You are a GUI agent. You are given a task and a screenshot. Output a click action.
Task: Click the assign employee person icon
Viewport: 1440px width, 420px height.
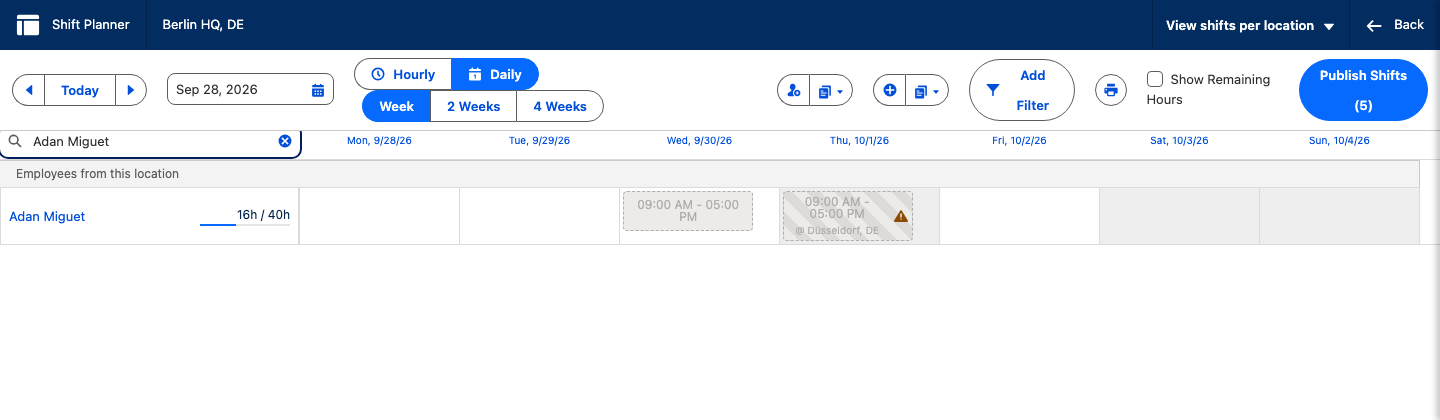(794, 91)
